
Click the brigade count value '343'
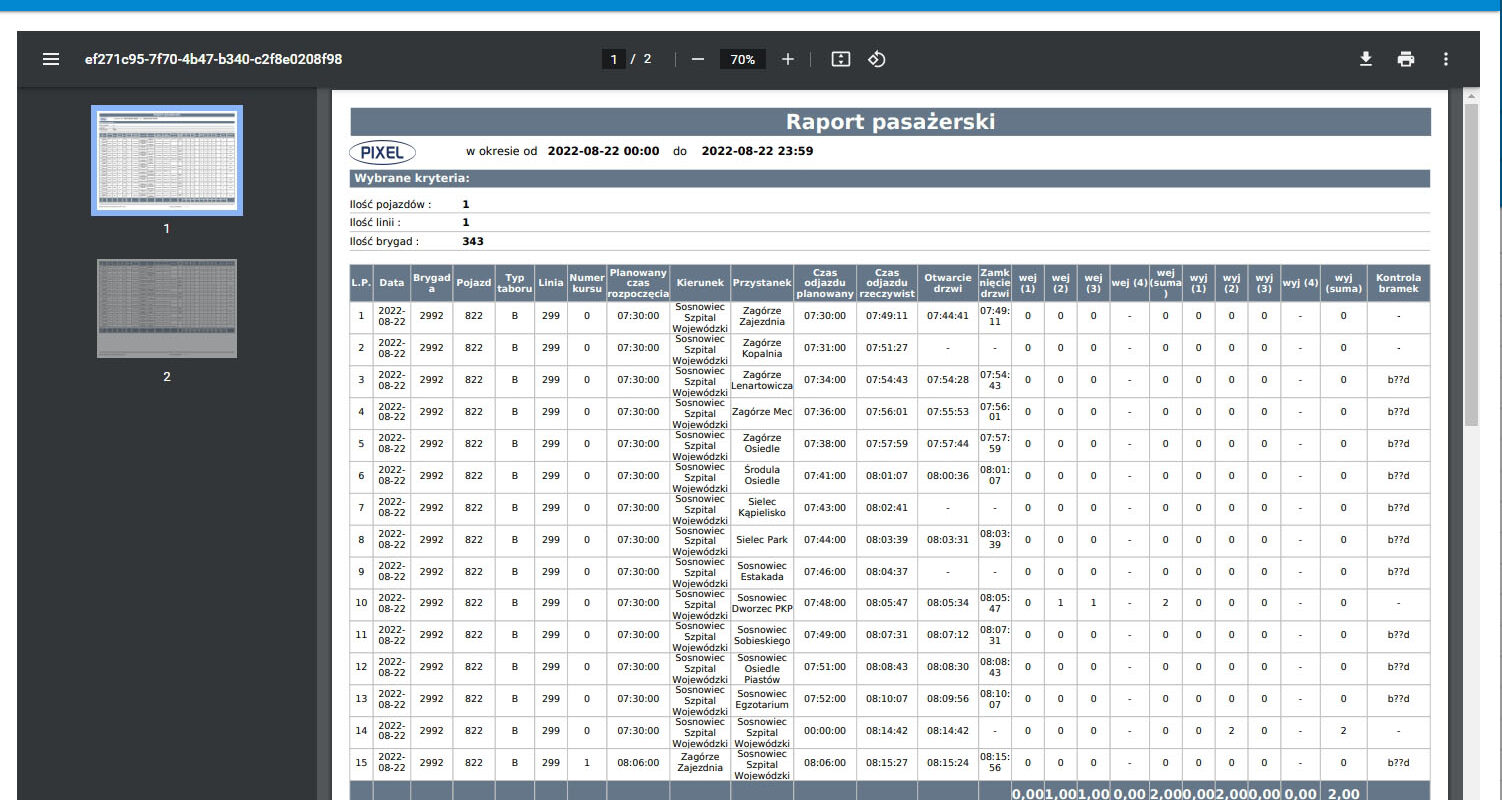point(473,241)
